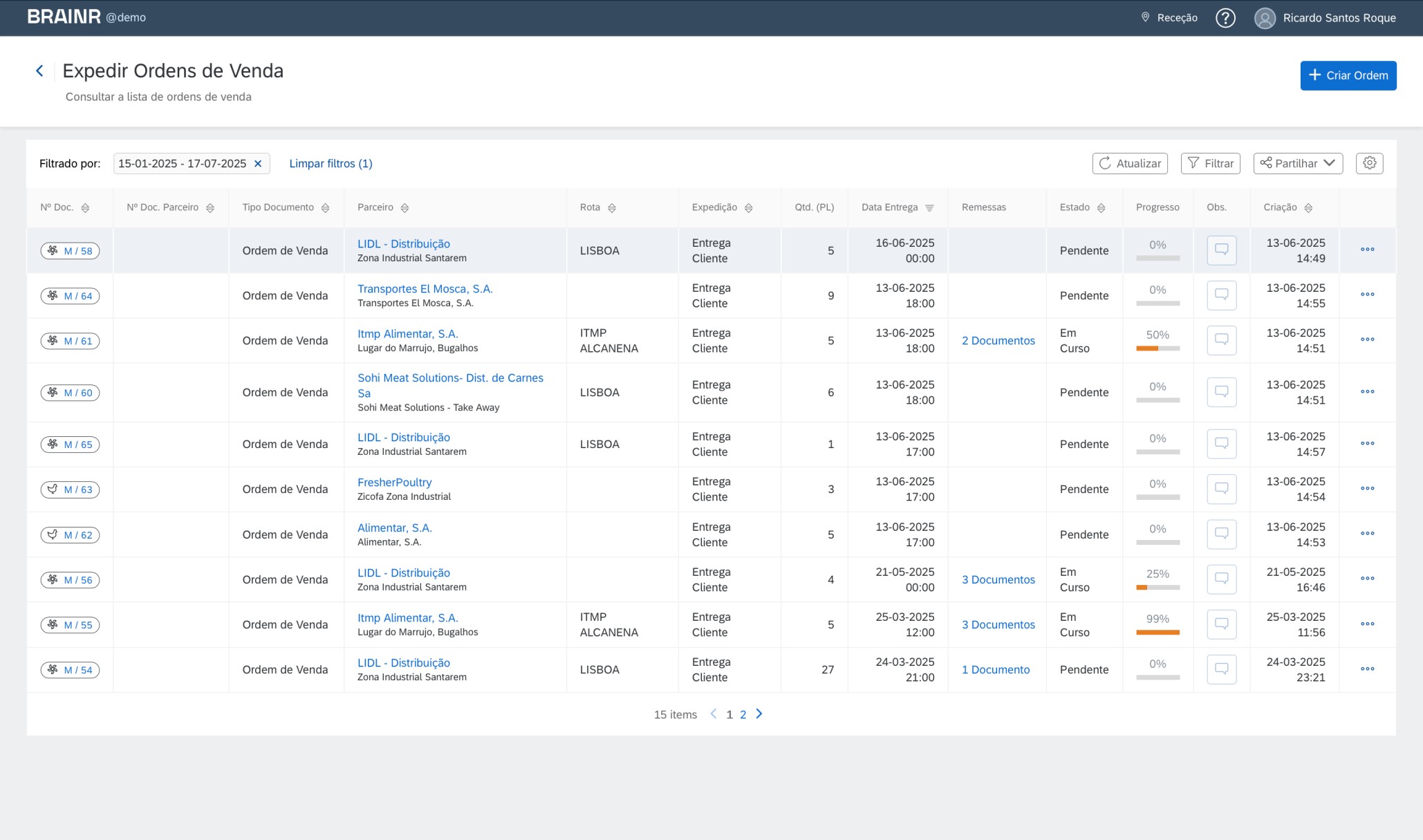The image size is (1423, 840).
Task: Open Transportes El Mosca, S.A. partner link
Action: [x=425, y=288]
